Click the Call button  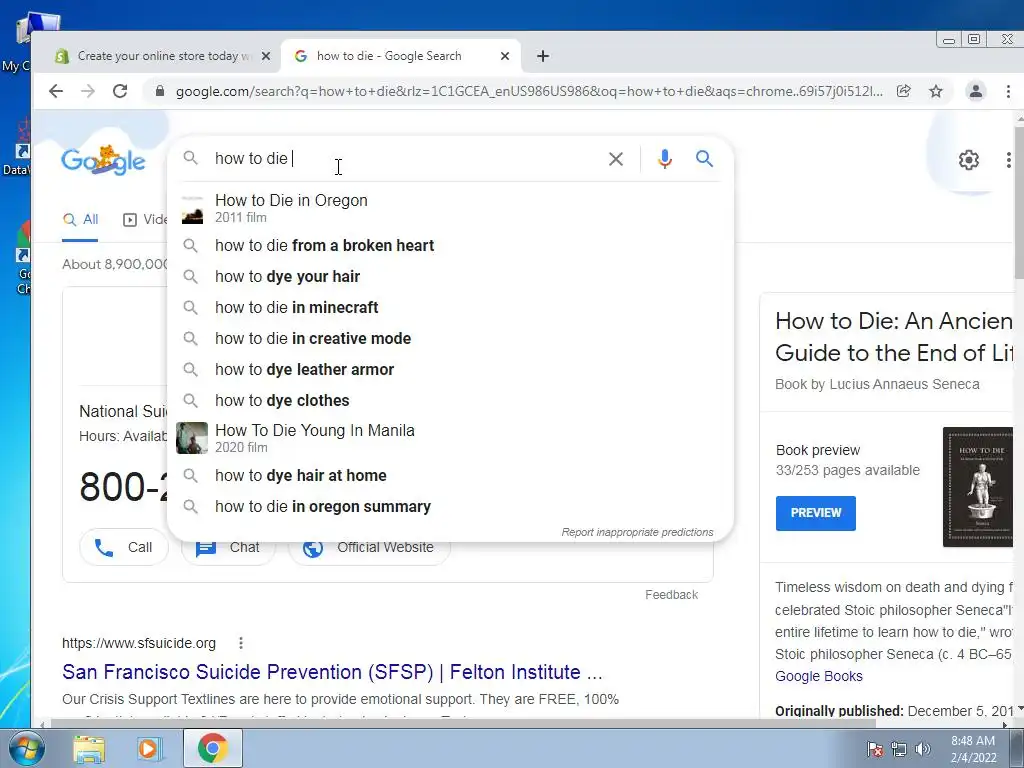pos(124,547)
